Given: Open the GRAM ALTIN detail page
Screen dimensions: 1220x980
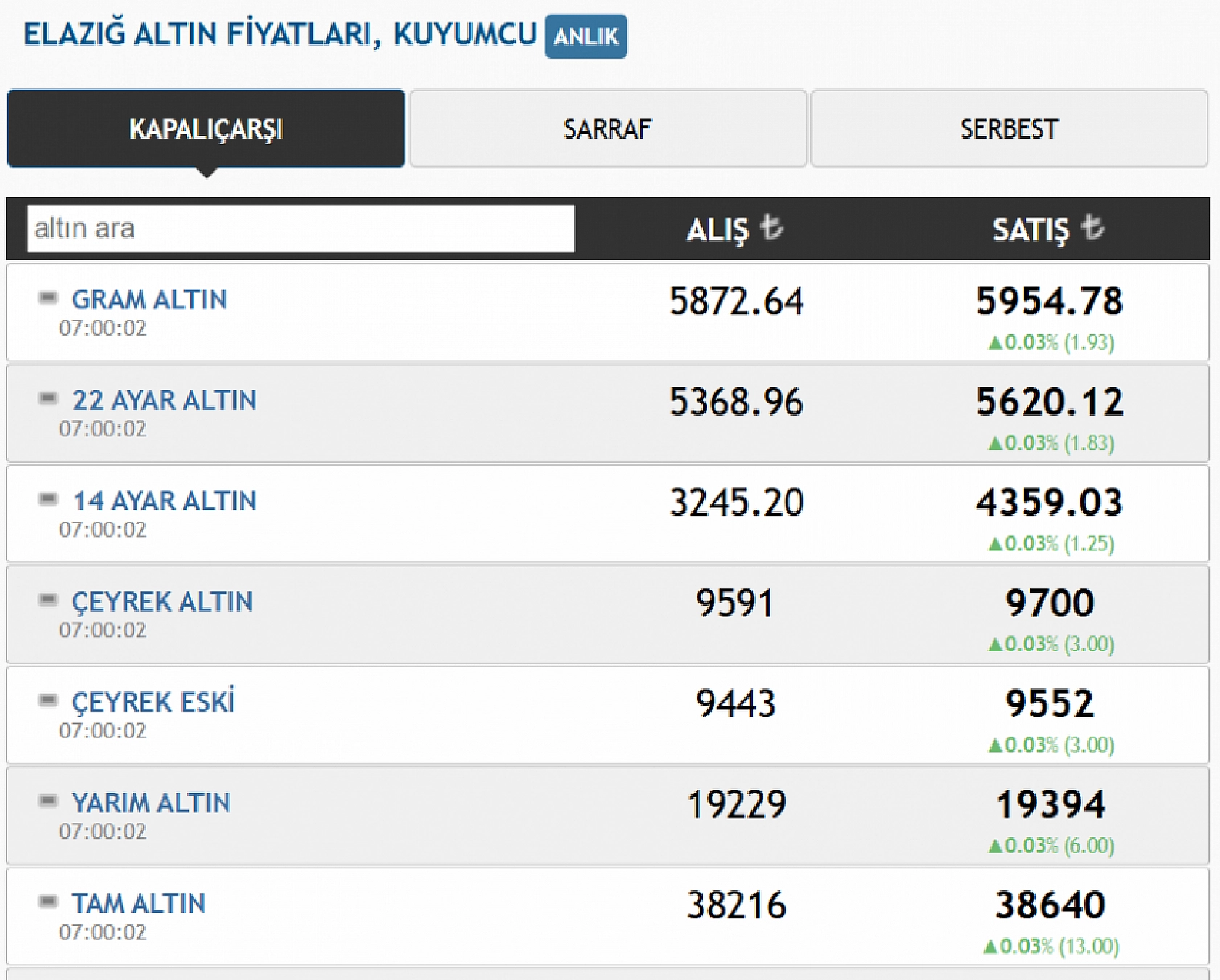Looking at the screenshot, I should coord(149,298).
